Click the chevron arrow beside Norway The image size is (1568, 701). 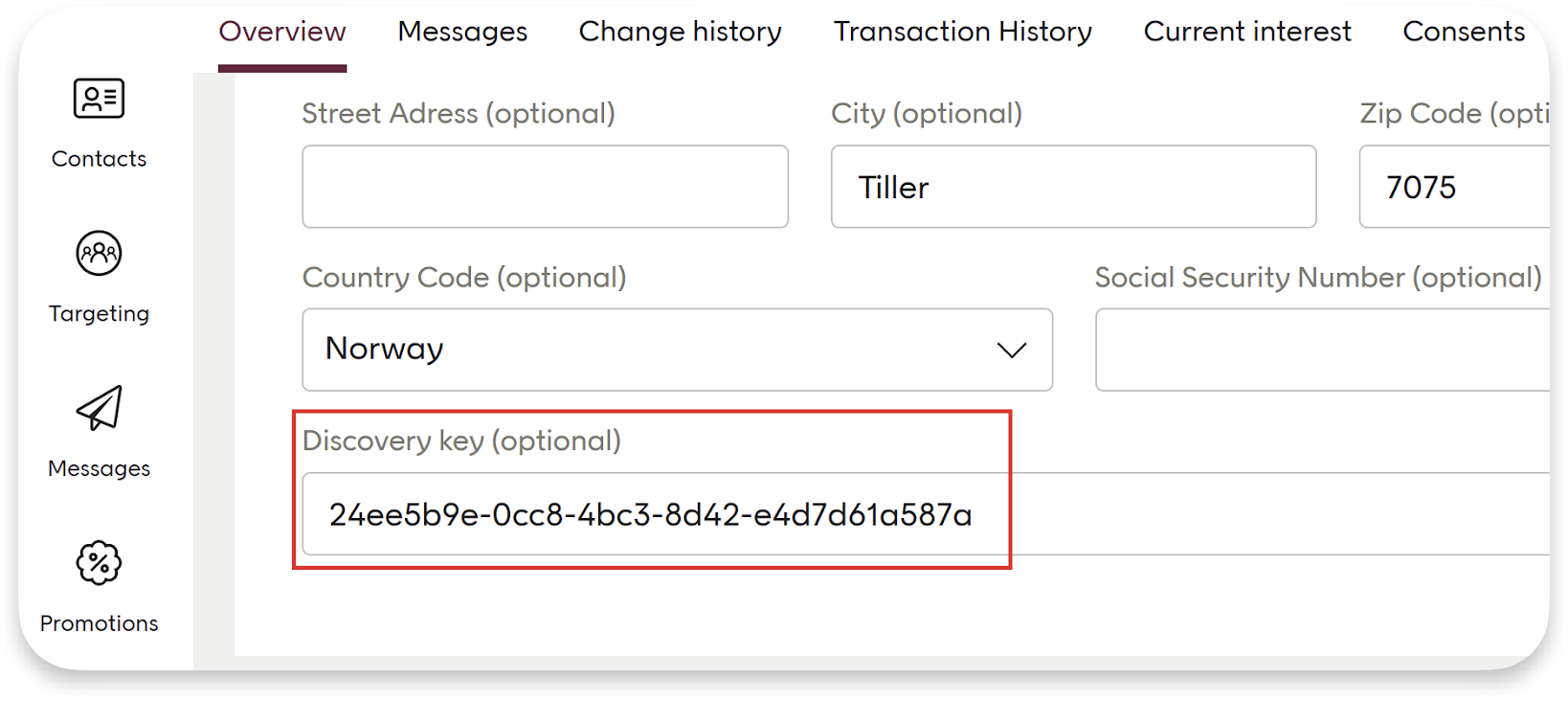(x=1012, y=350)
